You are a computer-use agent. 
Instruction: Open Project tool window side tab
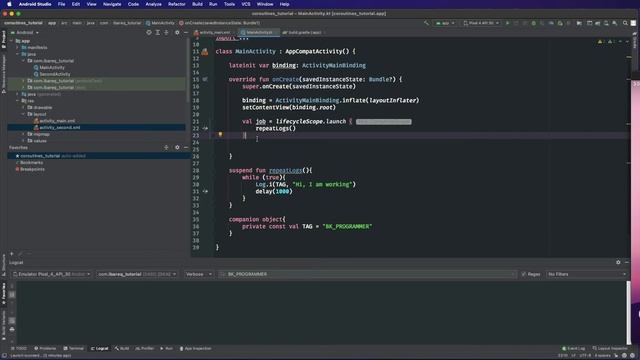[4, 39]
